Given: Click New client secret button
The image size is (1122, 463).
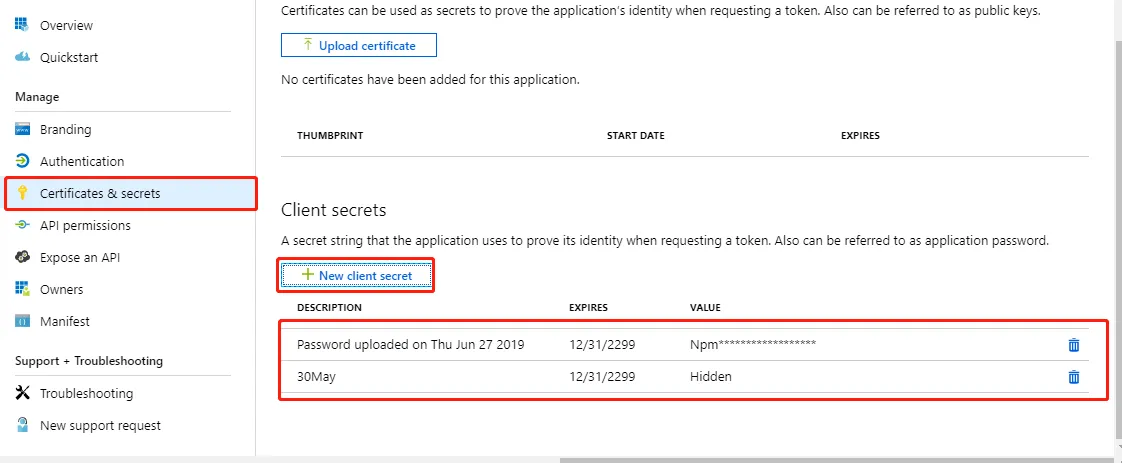Looking at the screenshot, I should click(x=357, y=275).
